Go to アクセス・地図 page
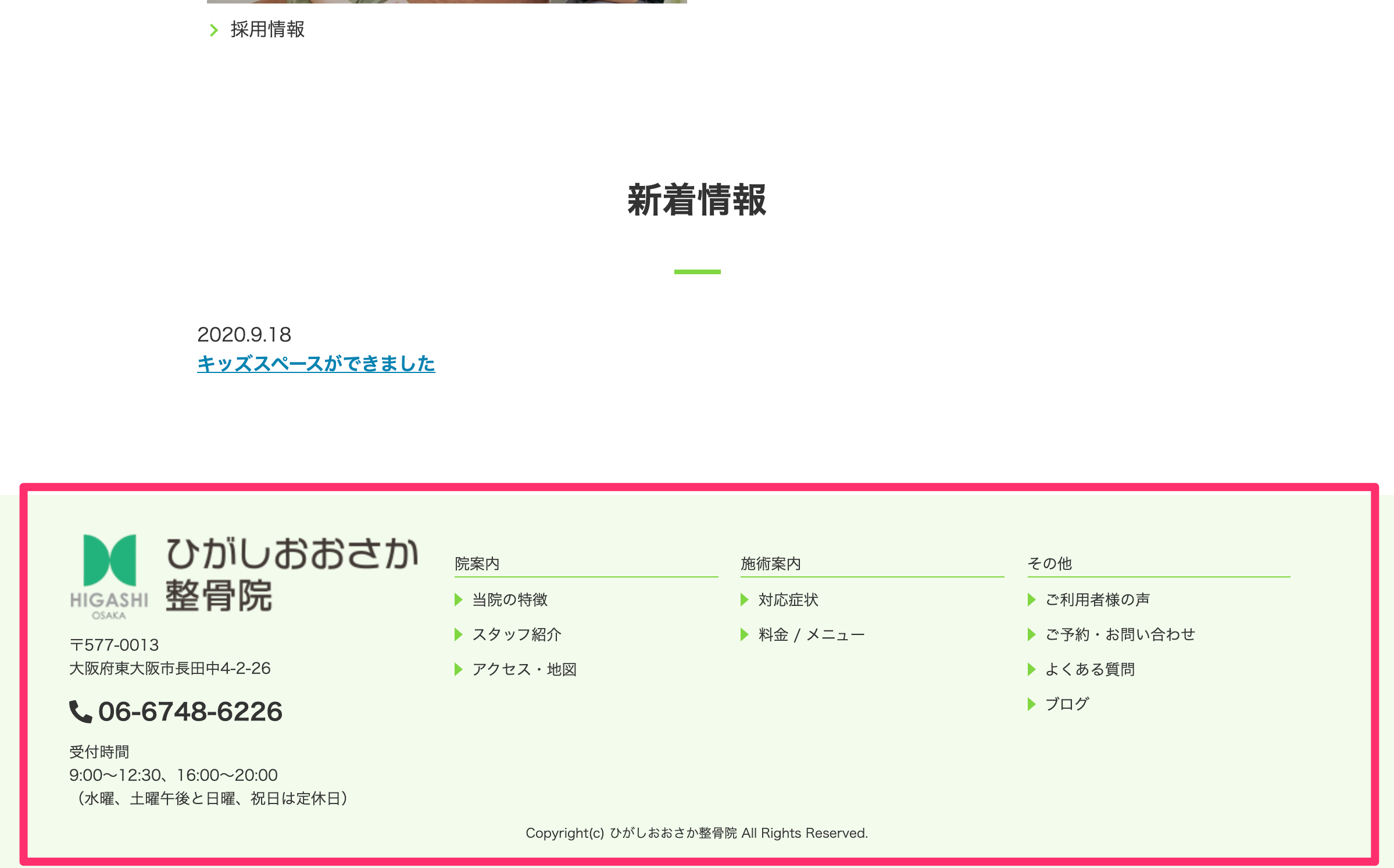Image resolution: width=1394 pixels, height=868 pixels. coord(524,669)
